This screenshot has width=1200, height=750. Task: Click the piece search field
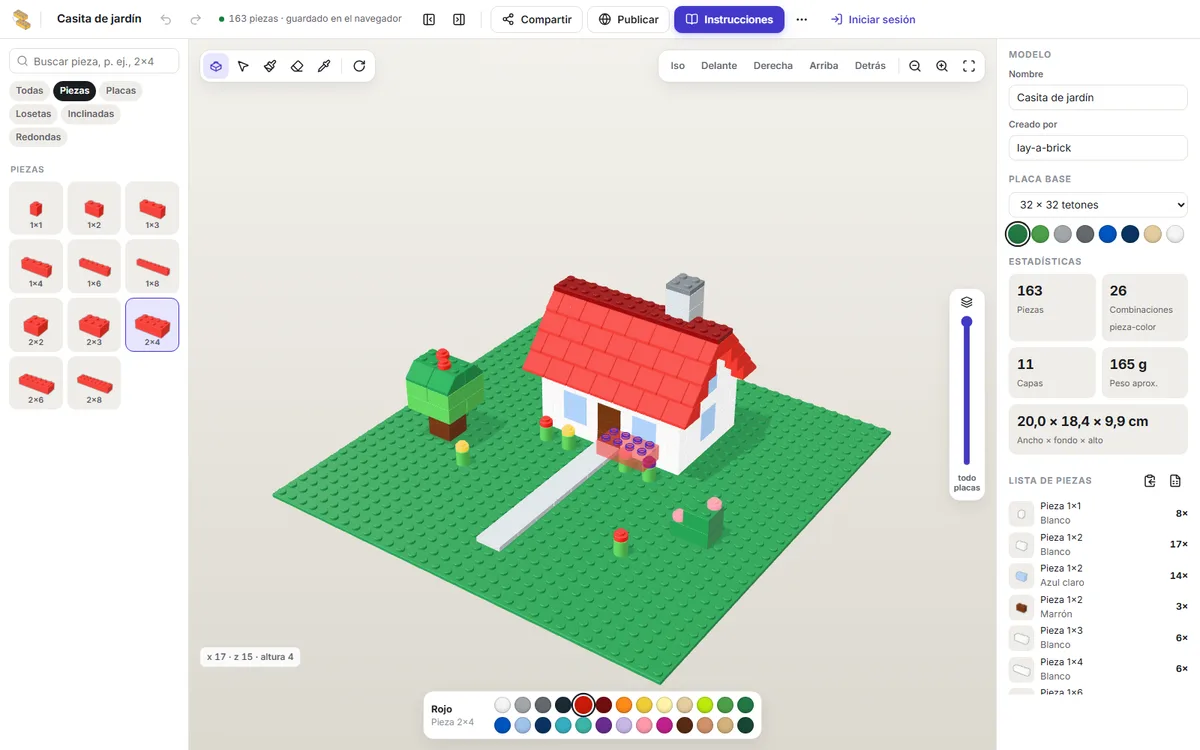[x=94, y=61]
